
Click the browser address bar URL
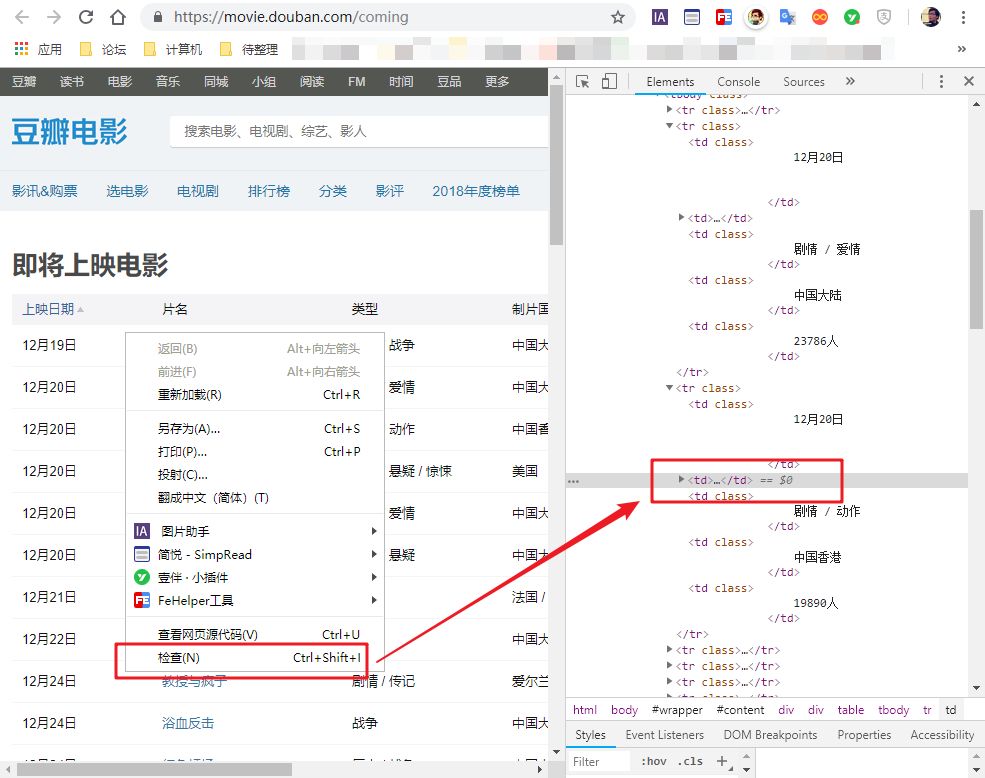coord(291,17)
